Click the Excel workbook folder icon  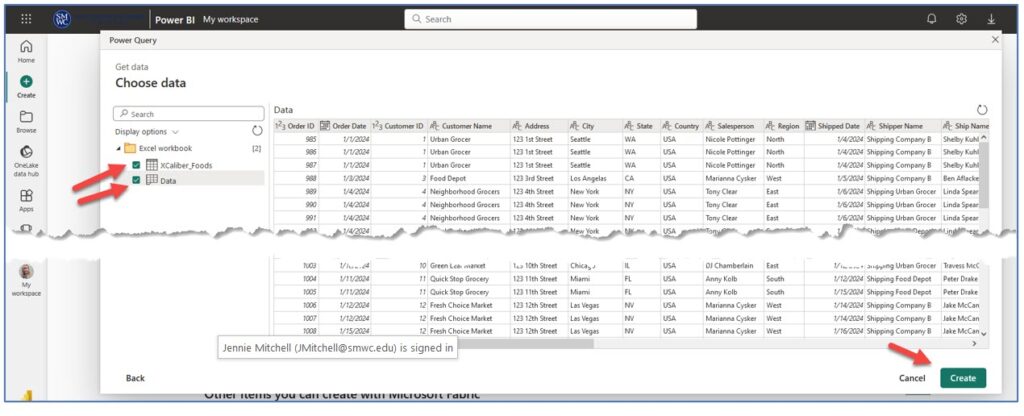(x=130, y=148)
